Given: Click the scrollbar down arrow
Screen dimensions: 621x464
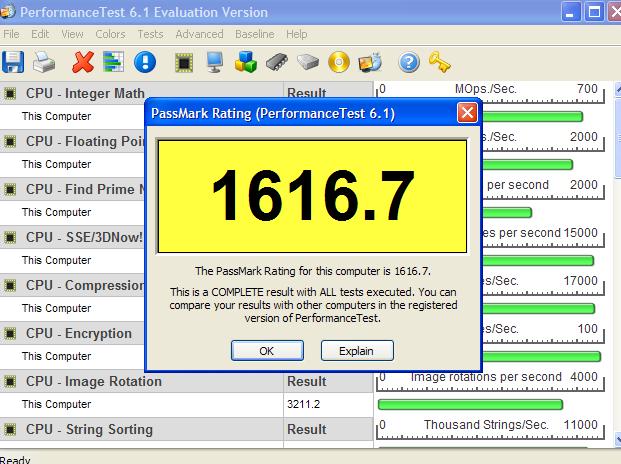Looking at the screenshot, I should coord(618,439).
